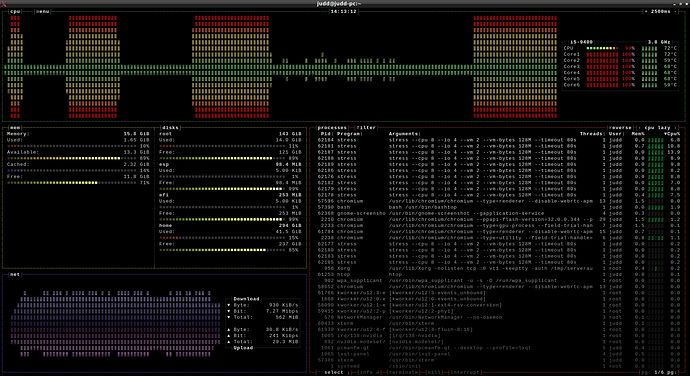Select the NetworkManager process row
The height and width of the screenshot is (376, 690).
[x=499, y=317]
